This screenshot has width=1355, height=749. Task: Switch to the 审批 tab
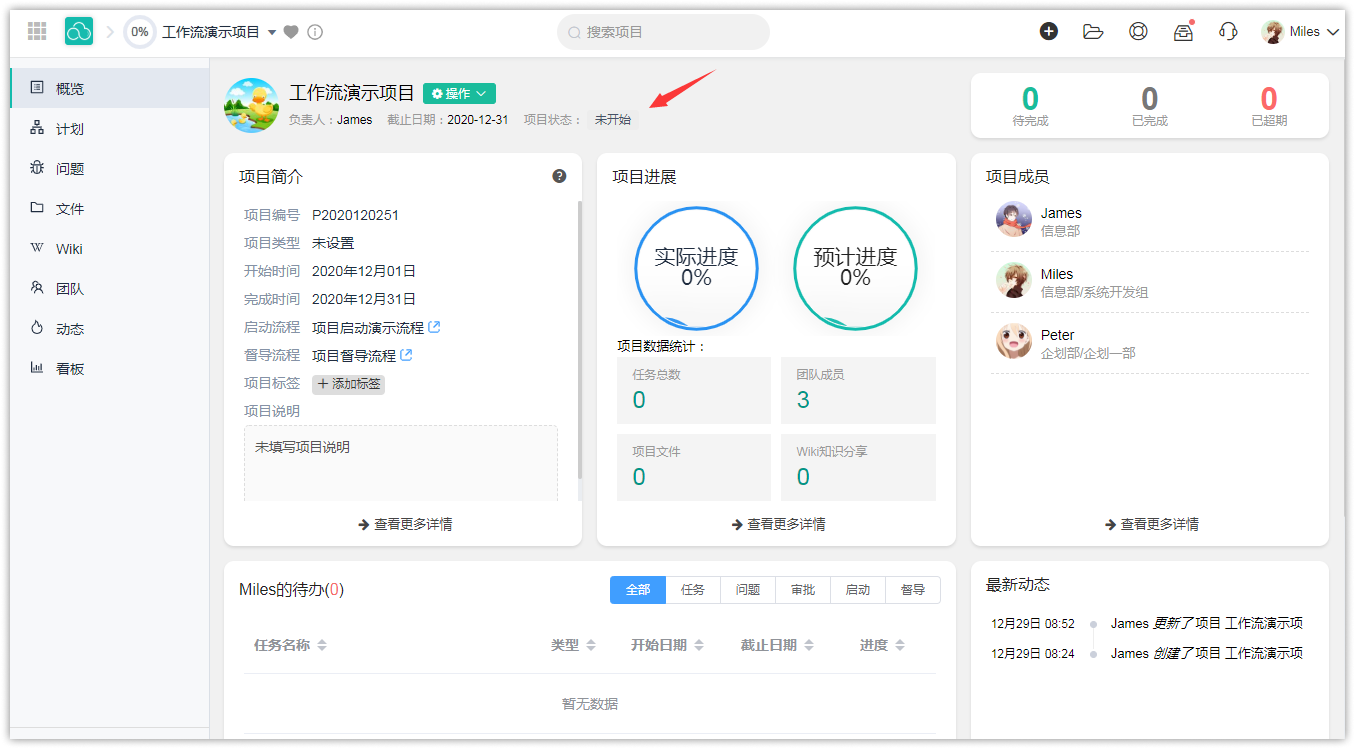(802, 590)
